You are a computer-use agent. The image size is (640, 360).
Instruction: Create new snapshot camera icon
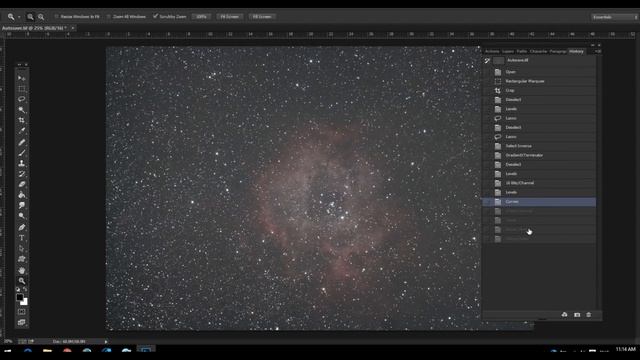click(x=577, y=315)
